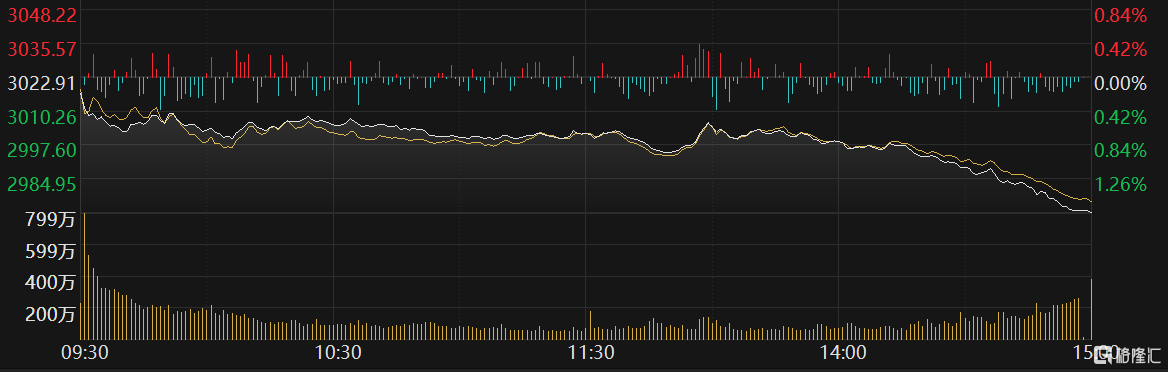1168x372 pixels.
Task: Click the 200万 volume axis label
Action: (51, 315)
